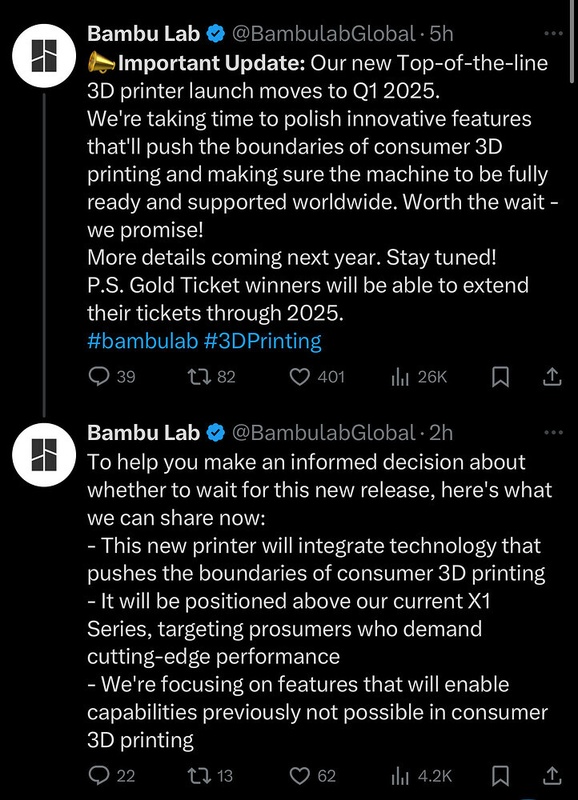View analytics showing 26K views

419,377
